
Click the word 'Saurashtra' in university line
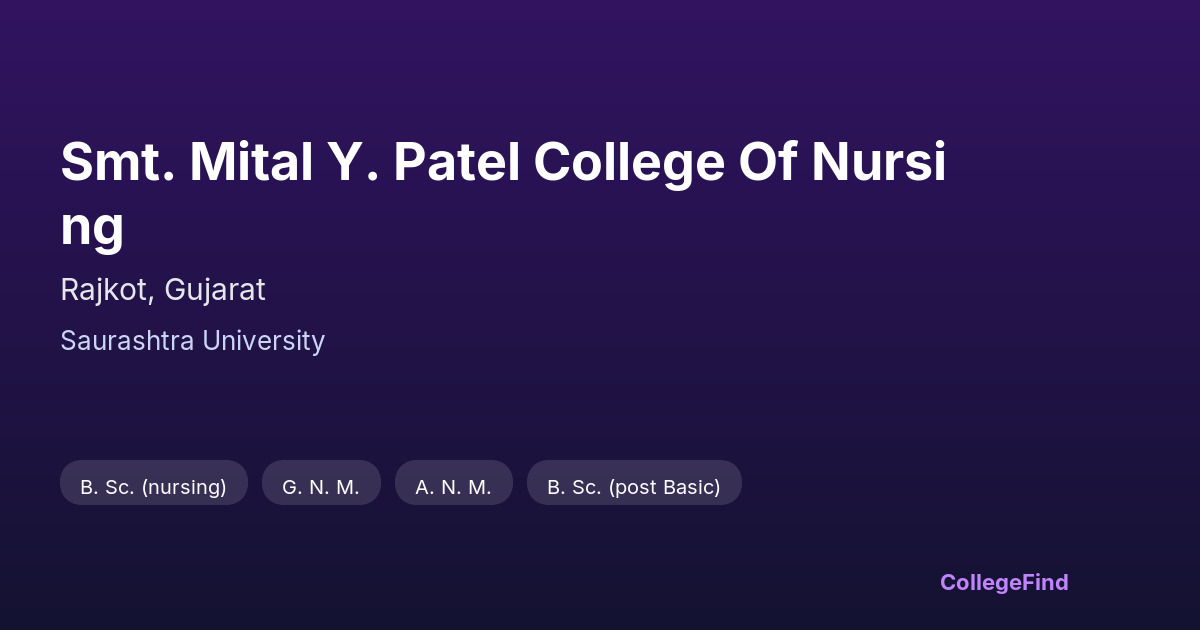(x=128, y=341)
